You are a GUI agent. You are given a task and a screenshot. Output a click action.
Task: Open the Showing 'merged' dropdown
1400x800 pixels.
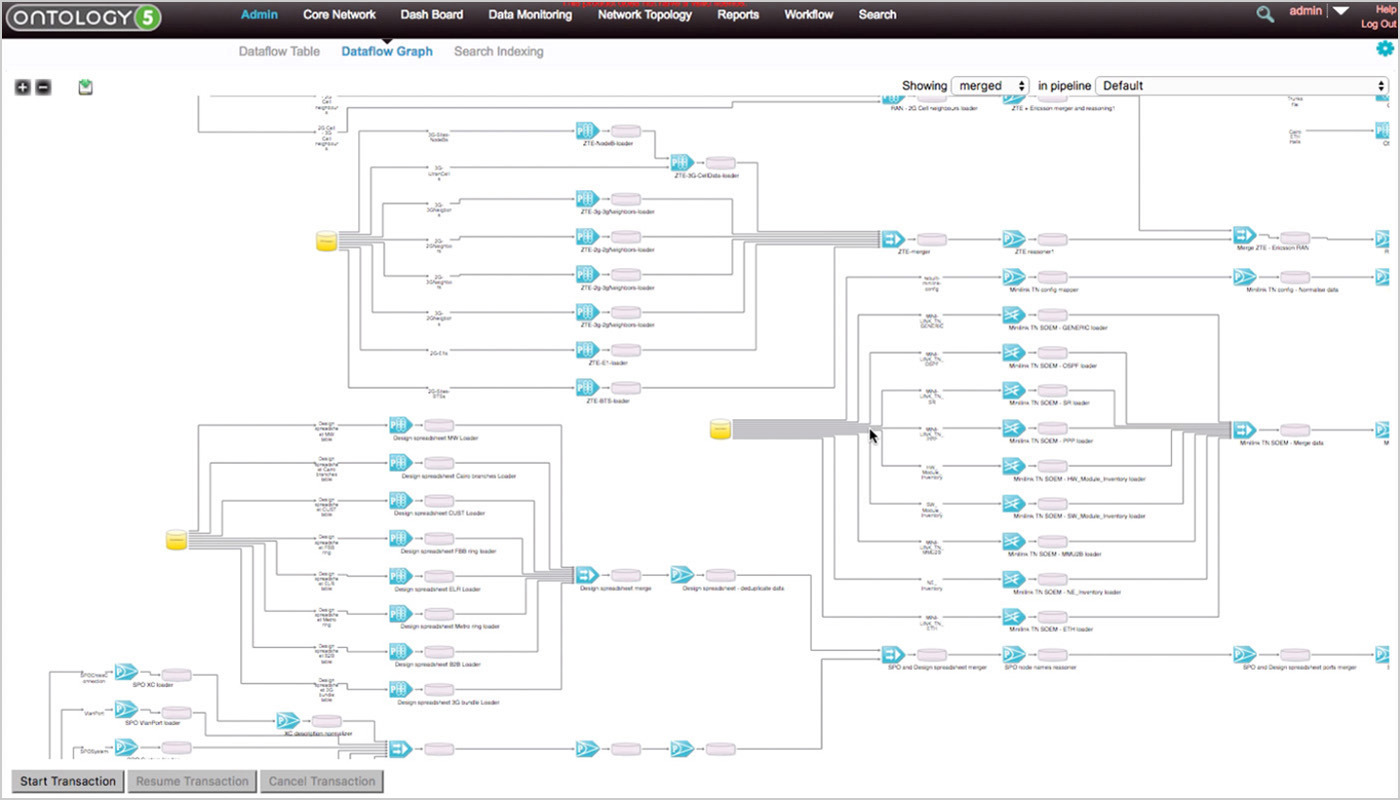pyautogui.click(x=990, y=86)
